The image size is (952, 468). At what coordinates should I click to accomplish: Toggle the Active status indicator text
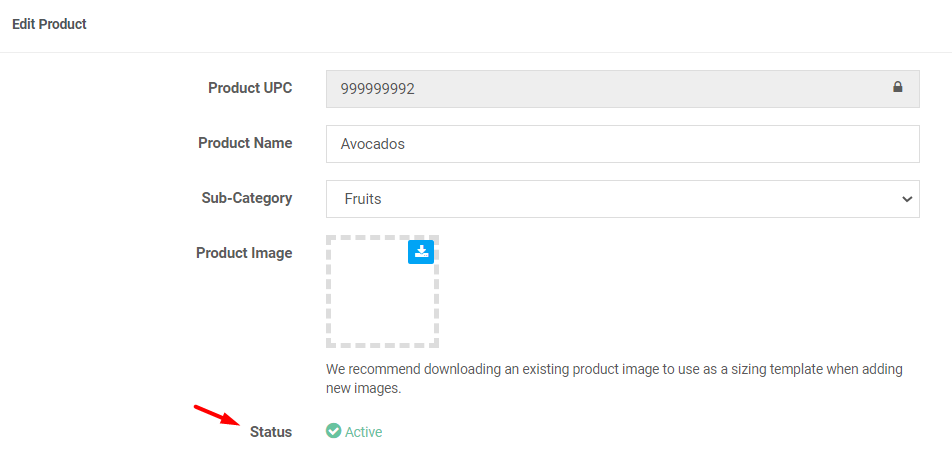(364, 432)
